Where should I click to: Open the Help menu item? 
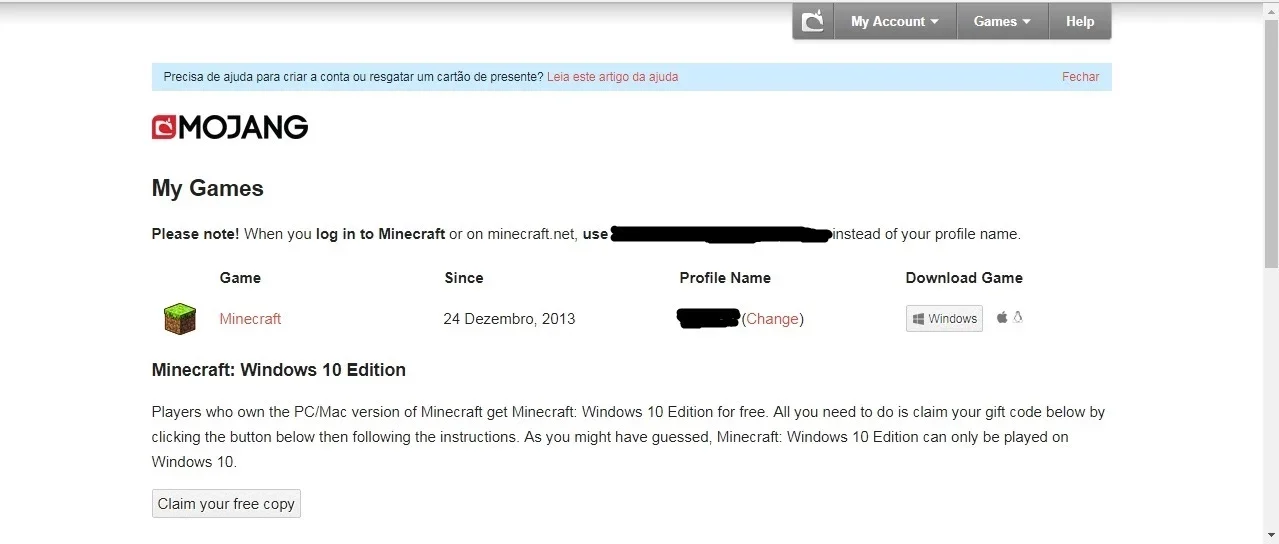click(x=1080, y=21)
